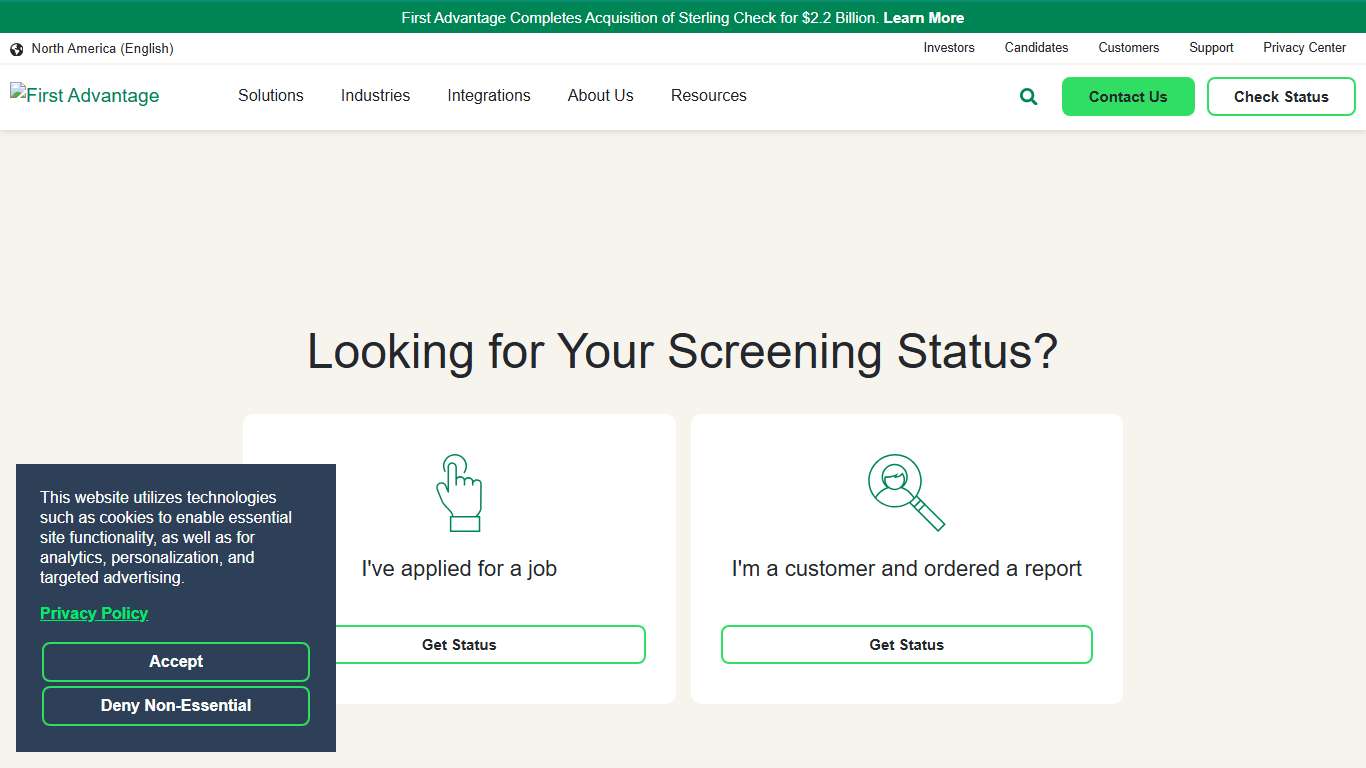Get status for 'I've applied for a job'
1366x768 pixels.
459,644
